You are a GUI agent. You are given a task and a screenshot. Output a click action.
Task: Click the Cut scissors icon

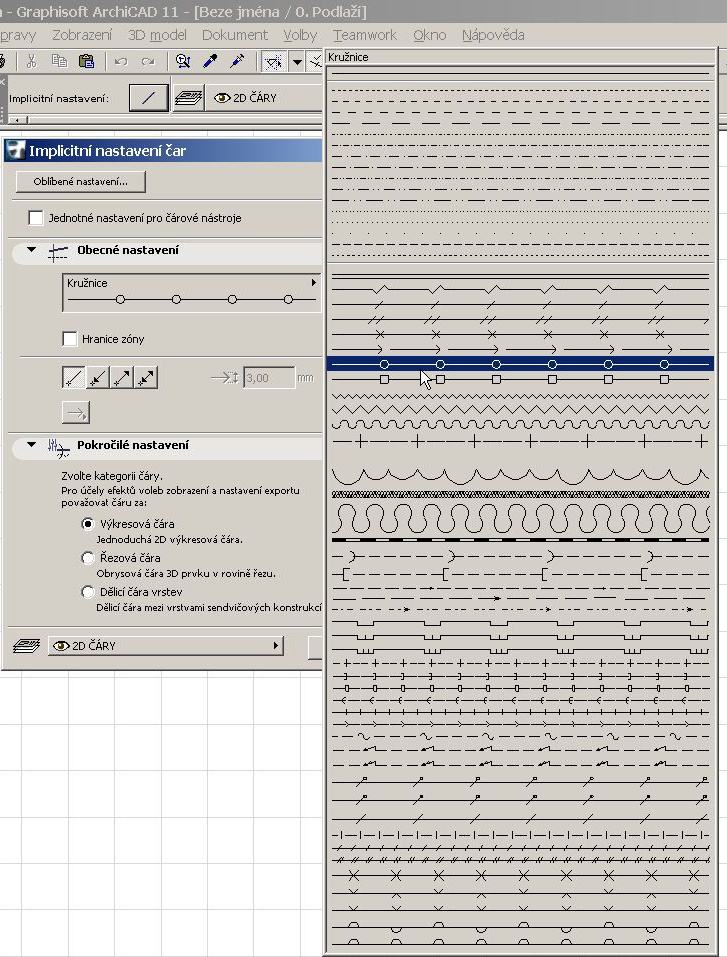pyautogui.click(x=31, y=61)
